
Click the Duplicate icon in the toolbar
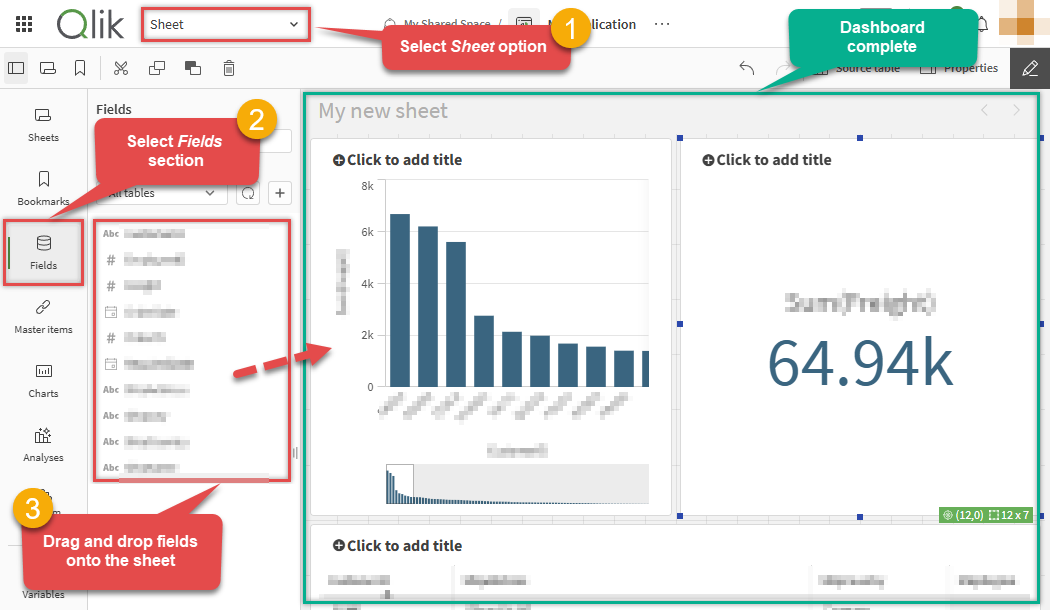pyautogui.click(x=155, y=67)
